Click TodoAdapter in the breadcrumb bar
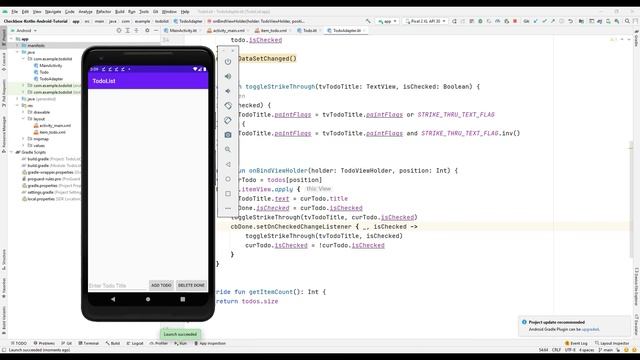 pyautogui.click(x=188, y=21)
